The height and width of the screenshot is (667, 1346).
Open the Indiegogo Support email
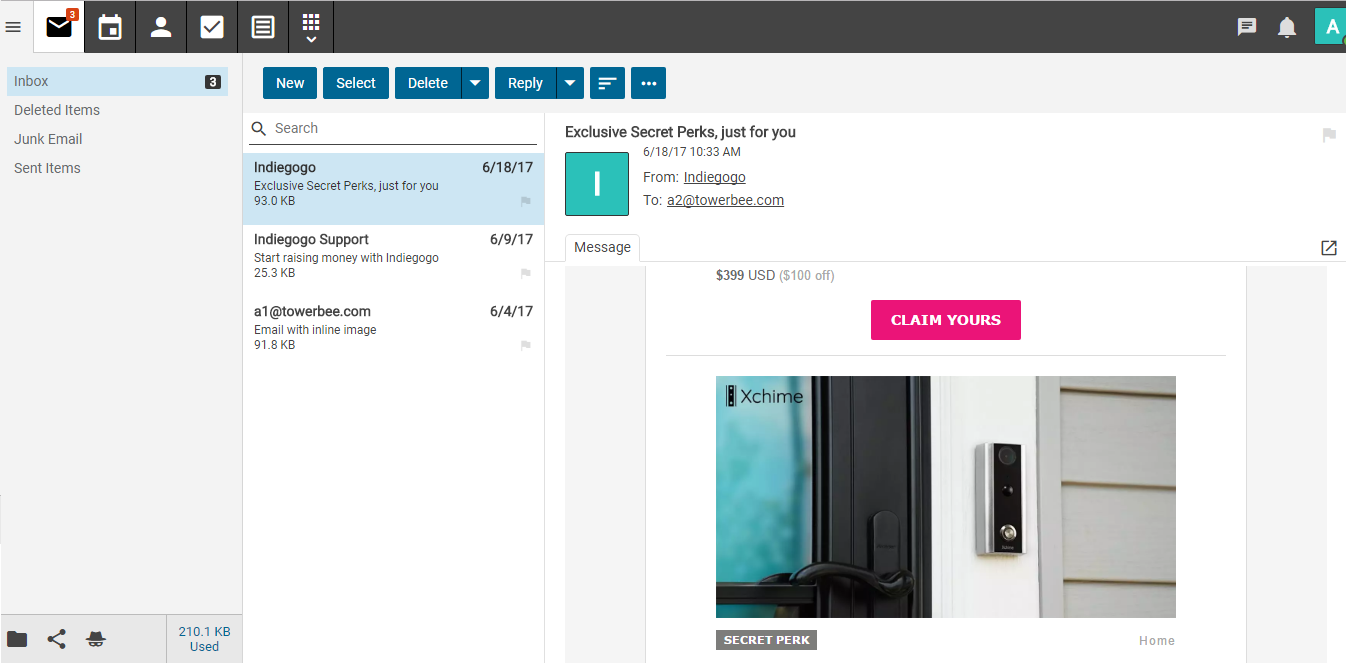[393, 260]
